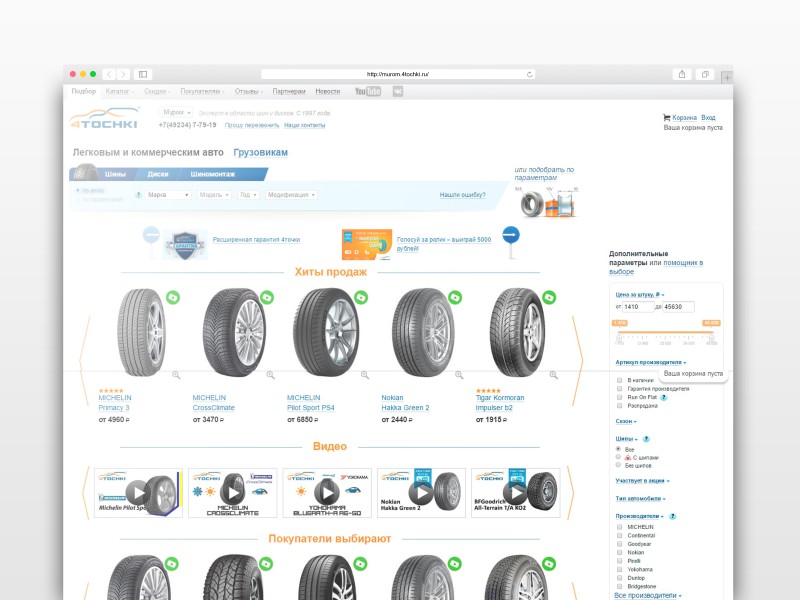Next slide arrow in Хиты продаж carousel
800x600 pixels.
click(578, 361)
